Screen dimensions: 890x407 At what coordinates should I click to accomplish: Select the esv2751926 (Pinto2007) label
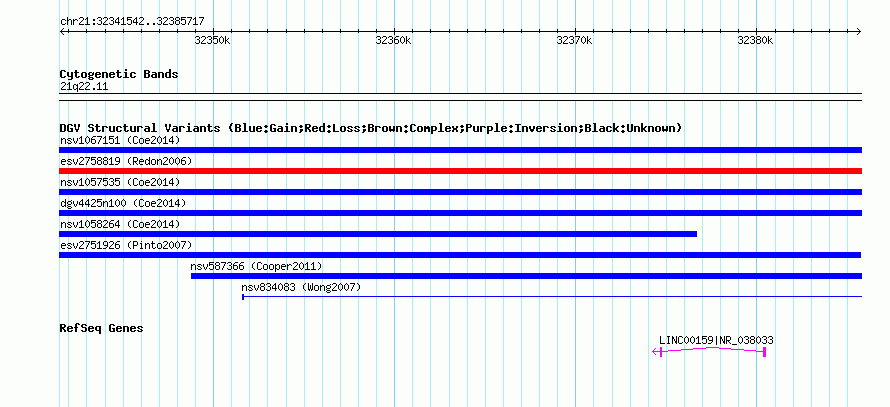126,245
